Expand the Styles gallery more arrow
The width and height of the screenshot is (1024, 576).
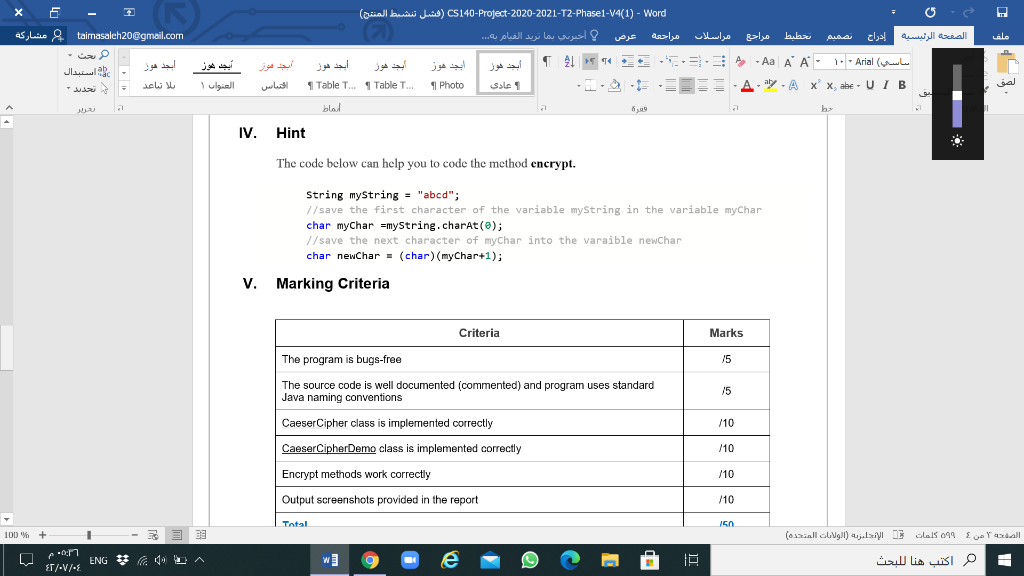[x=124, y=86]
